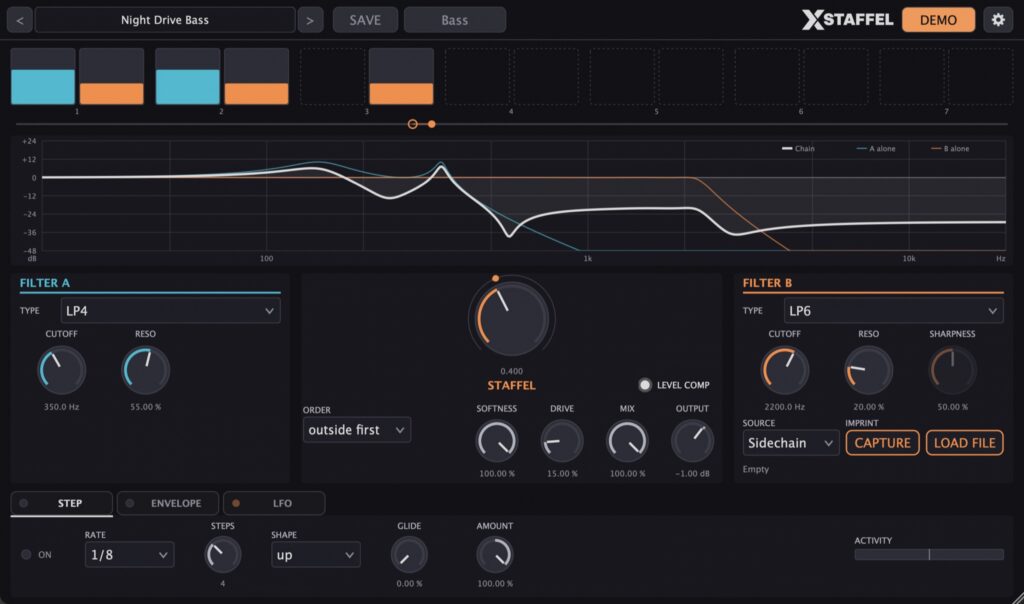This screenshot has height=604, width=1024.
Task: Go to the previous preset arrow
Action: [20, 20]
